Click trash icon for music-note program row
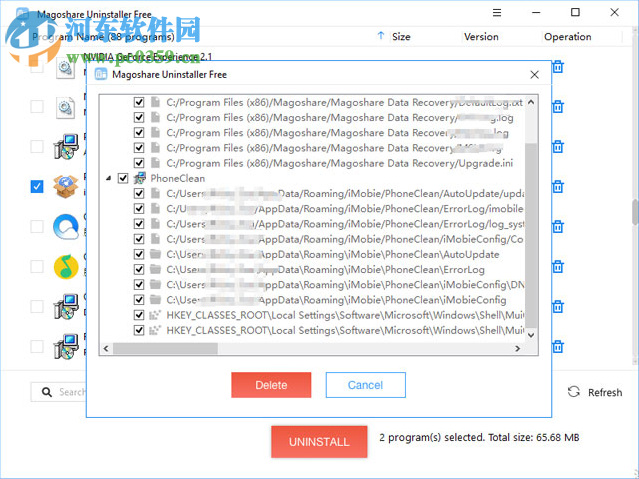The width and height of the screenshot is (639, 479). (558, 267)
